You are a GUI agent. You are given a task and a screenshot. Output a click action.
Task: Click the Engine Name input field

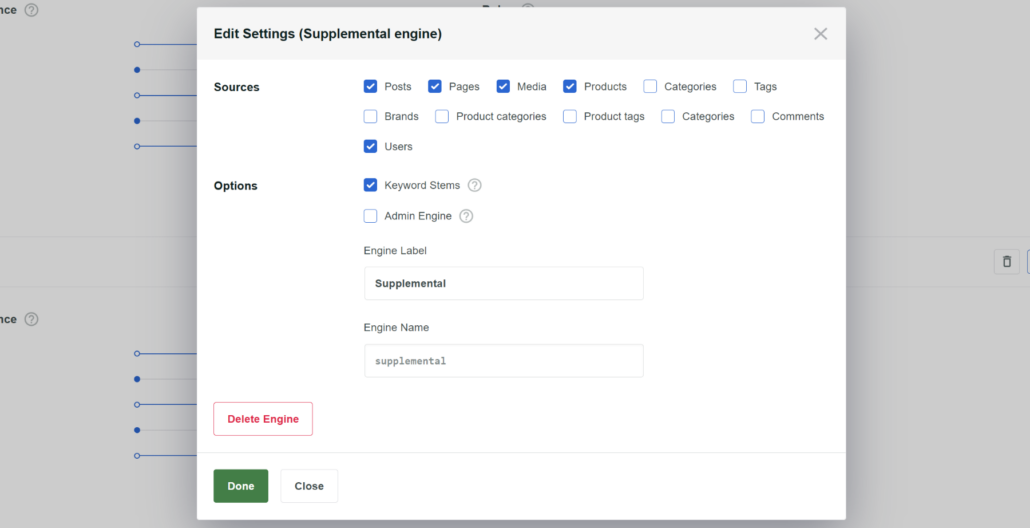[x=504, y=361]
